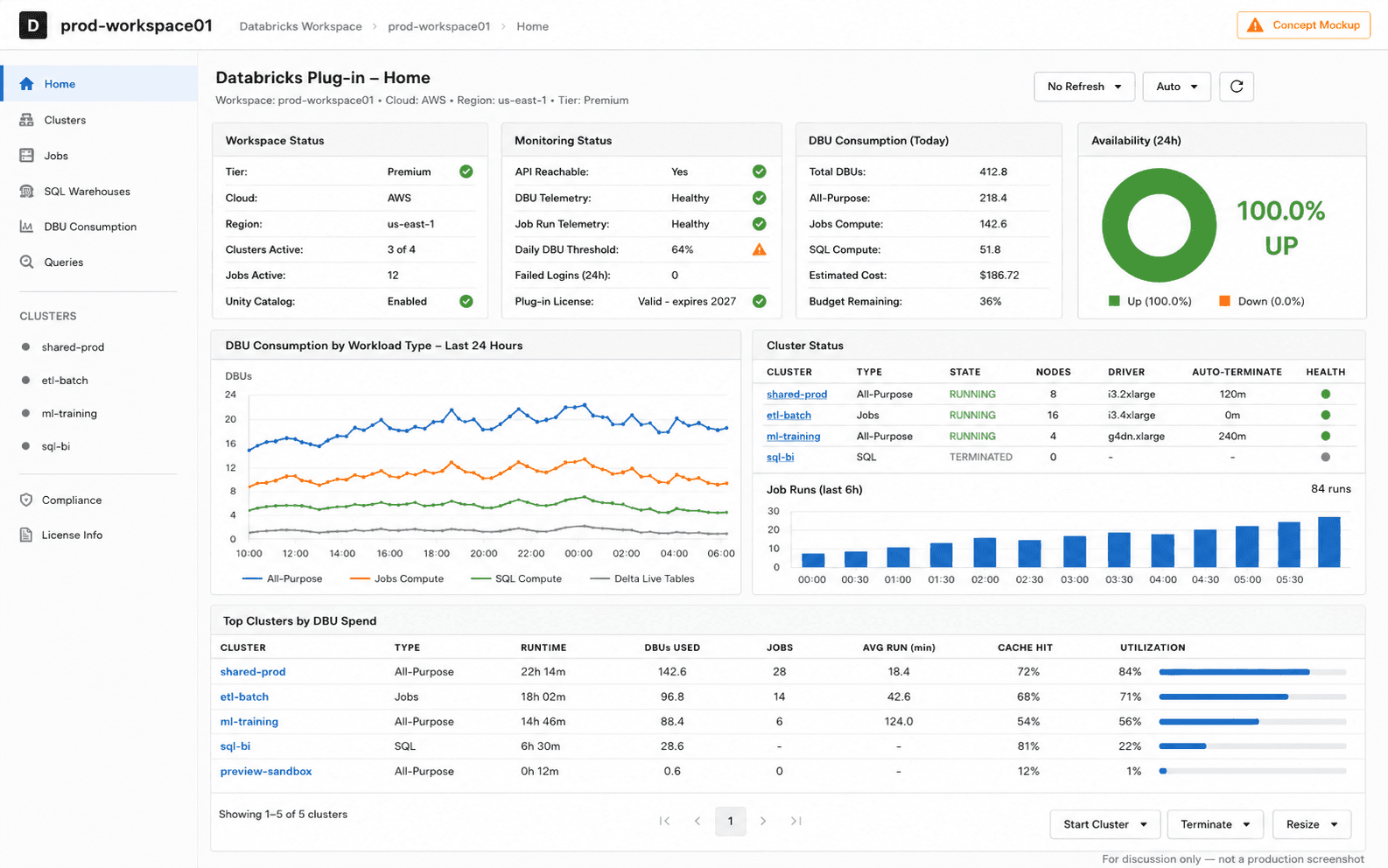The height and width of the screenshot is (868, 1388).
Task: Click the orange Down legend swatch
Action: coord(1224,301)
